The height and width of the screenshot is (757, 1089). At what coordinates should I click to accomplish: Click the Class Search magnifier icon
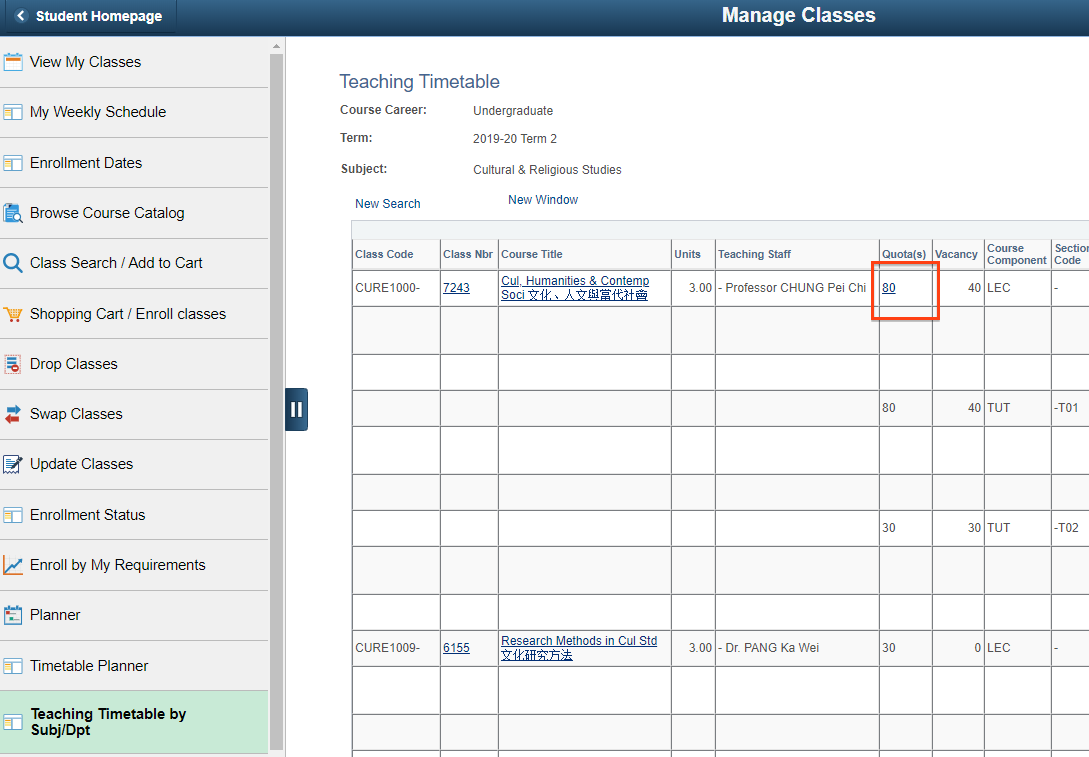pyautogui.click(x=13, y=263)
